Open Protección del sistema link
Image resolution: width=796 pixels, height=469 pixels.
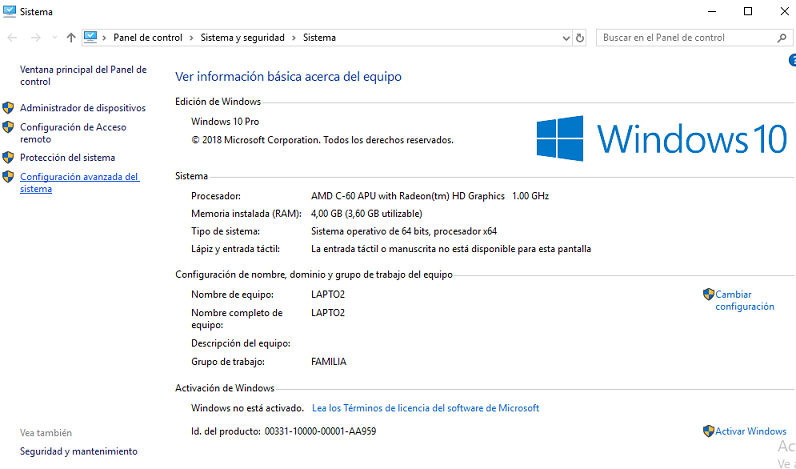[68, 157]
